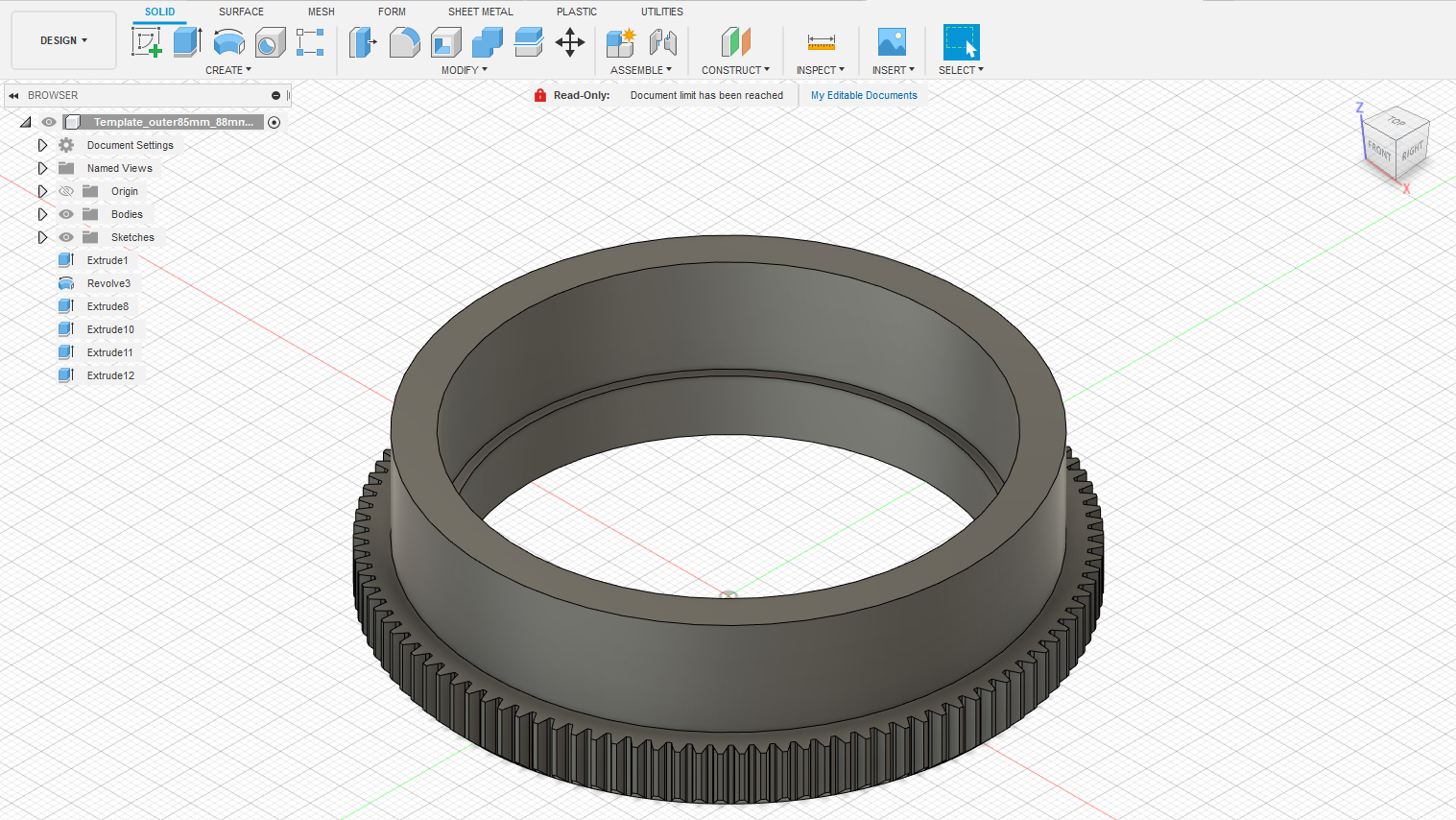Image resolution: width=1456 pixels, height=820 pixels.
Task: Switch to the Plastic tab
Action: coord(577,12)
